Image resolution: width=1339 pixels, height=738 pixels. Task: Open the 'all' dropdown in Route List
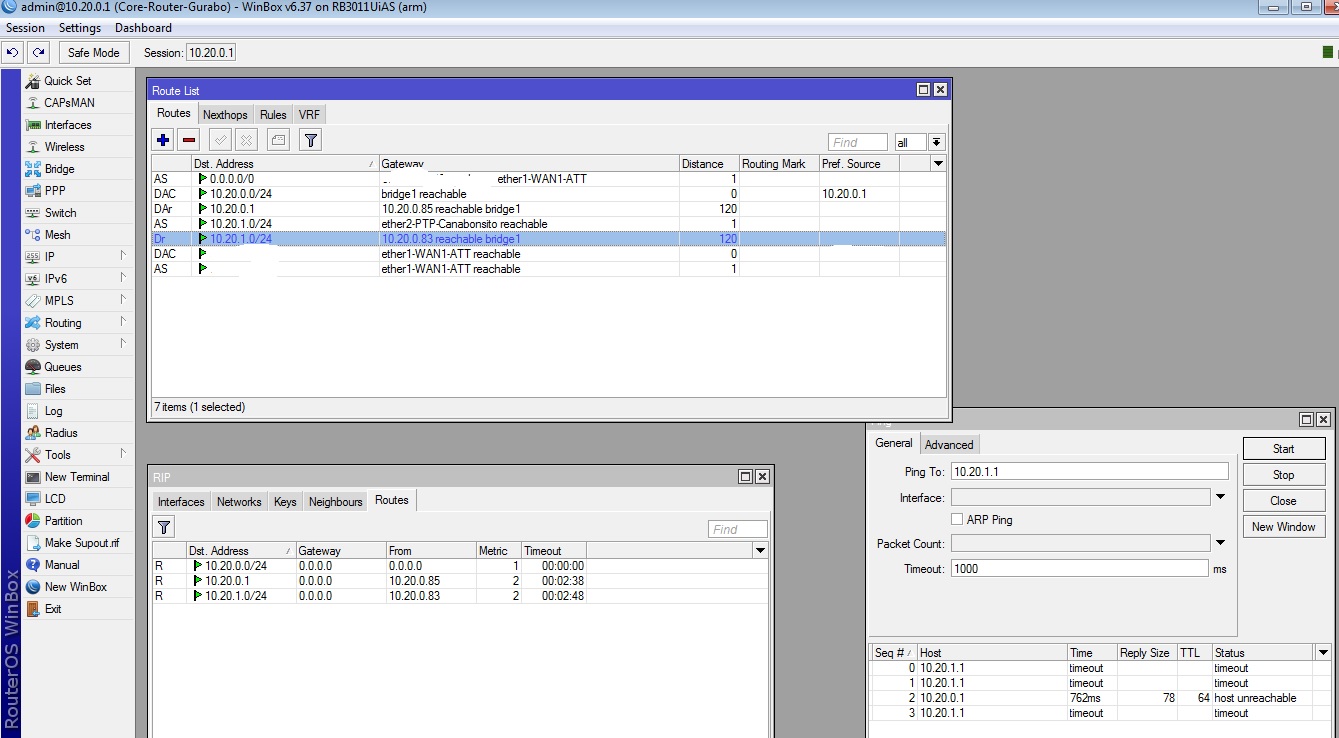[x=936, y=142]
